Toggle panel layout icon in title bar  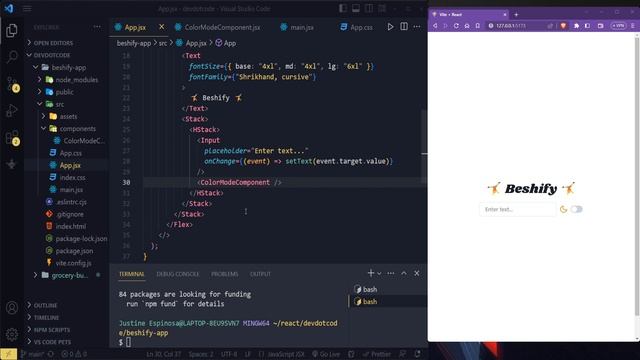(356, 9)
